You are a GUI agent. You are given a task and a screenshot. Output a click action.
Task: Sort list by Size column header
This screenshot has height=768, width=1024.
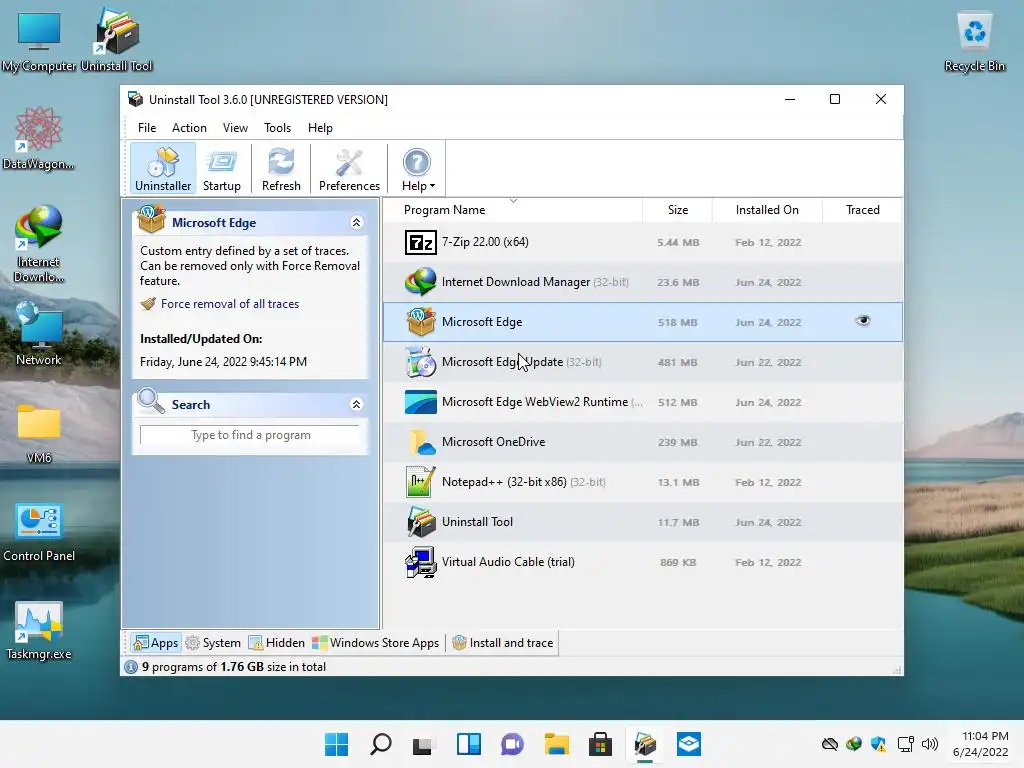click(677, 210)
